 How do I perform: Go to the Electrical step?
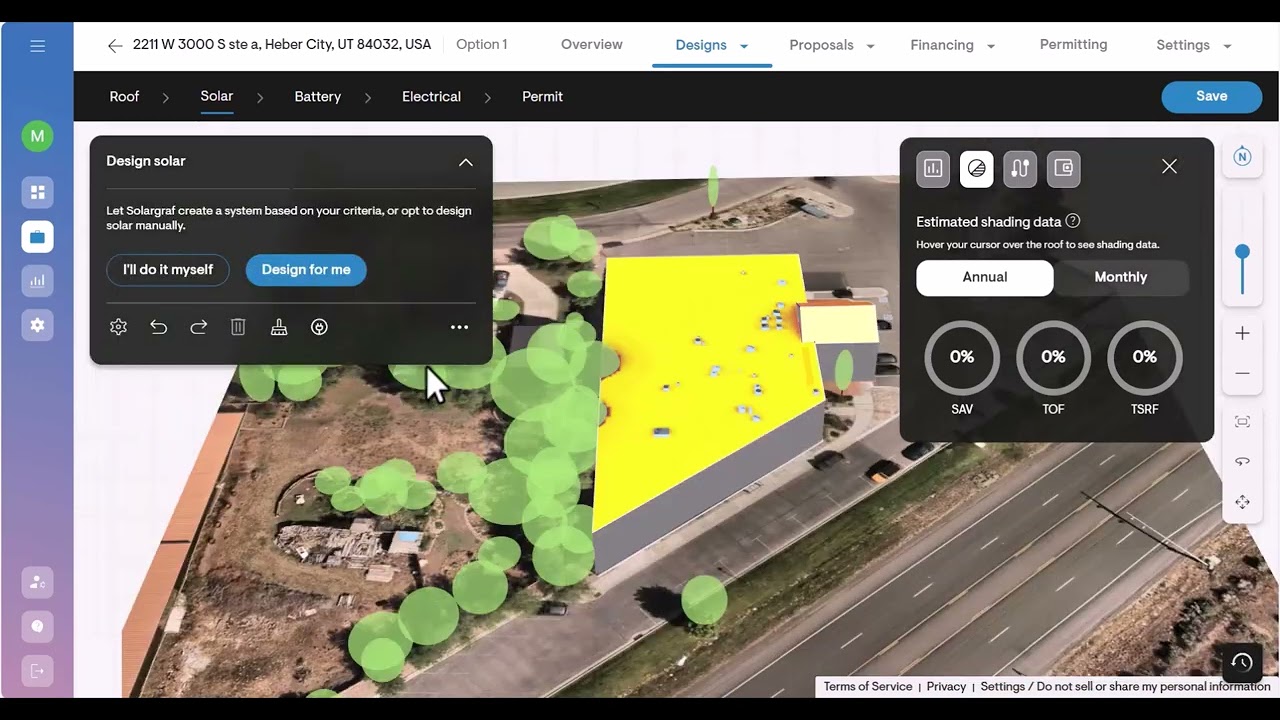431,97
